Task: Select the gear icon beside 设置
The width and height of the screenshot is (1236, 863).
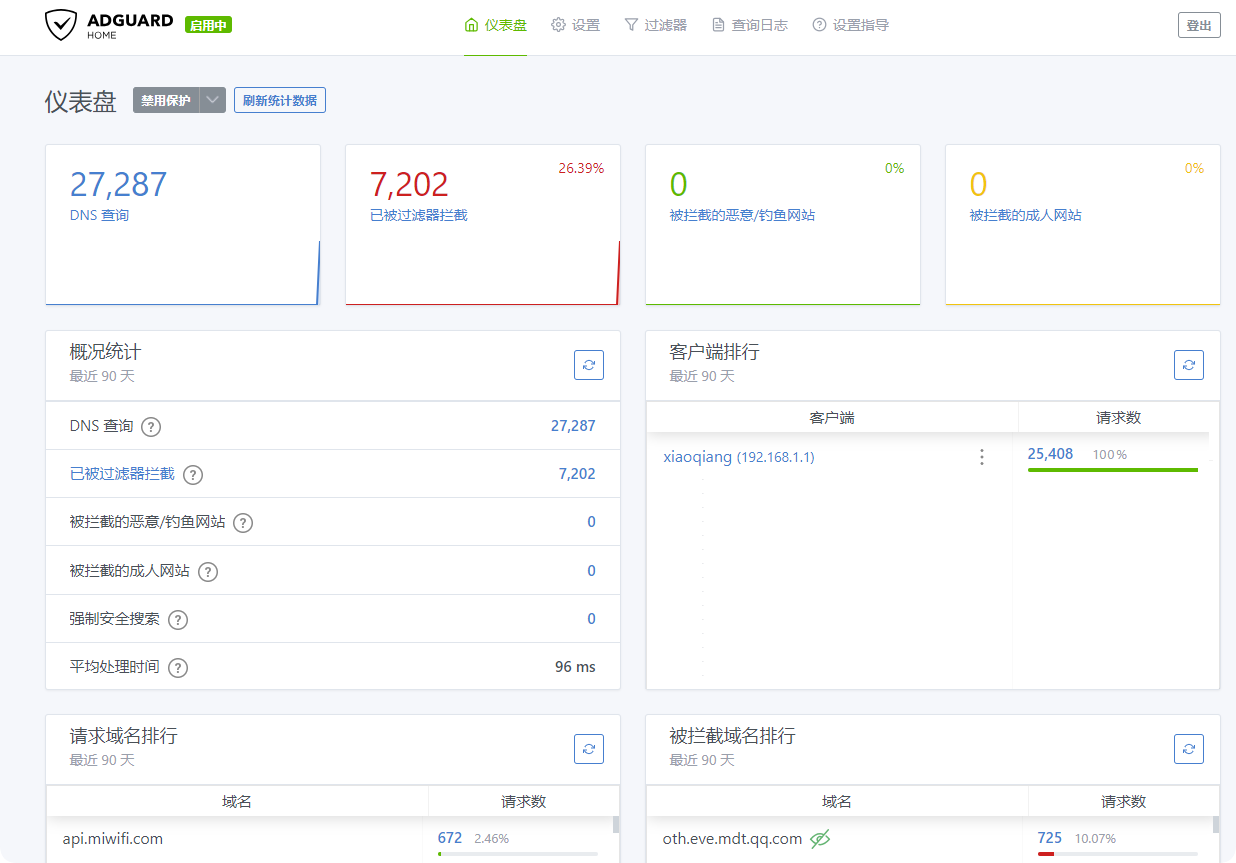Action: [557, 24]
